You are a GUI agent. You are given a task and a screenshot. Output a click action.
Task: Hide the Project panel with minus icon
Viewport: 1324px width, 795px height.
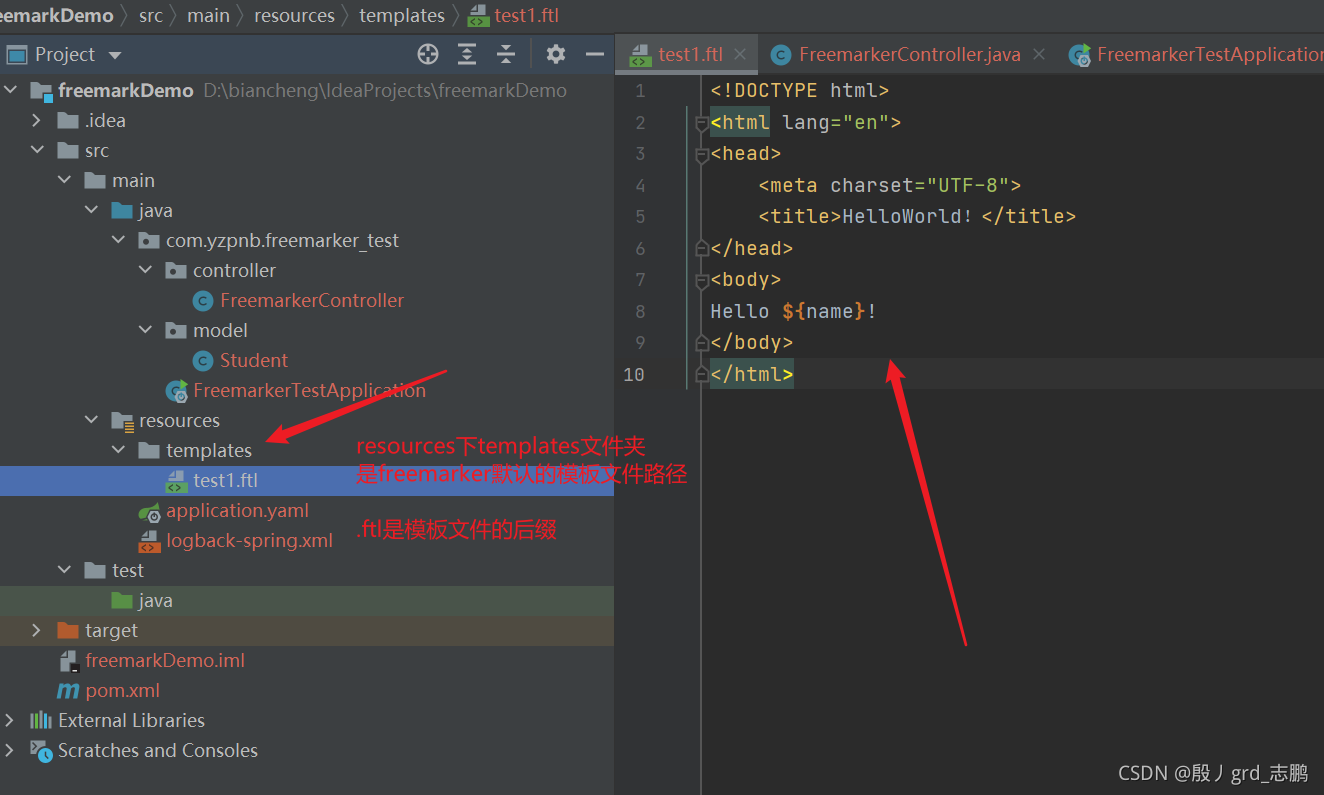(x=595, y=54)
